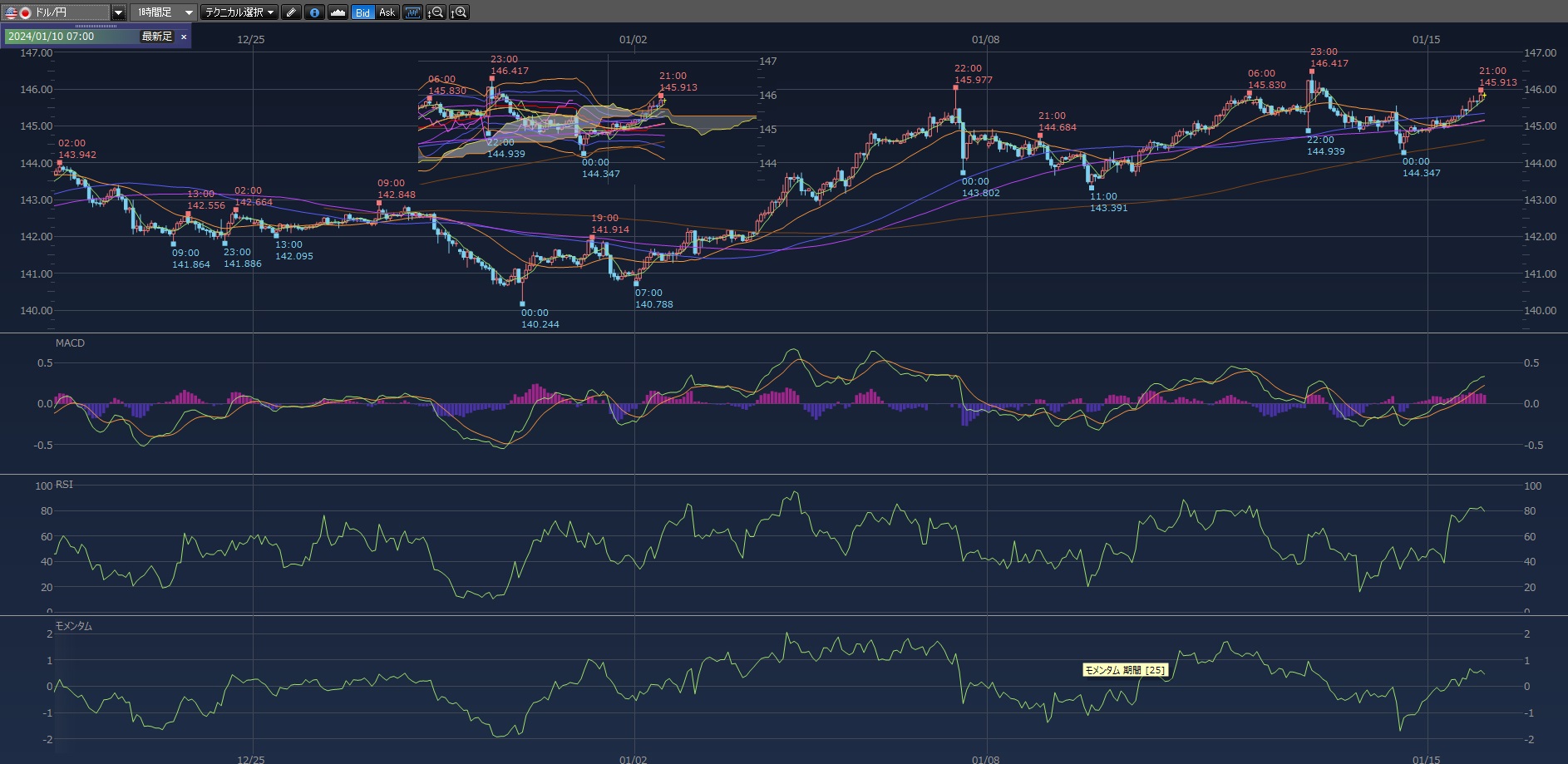Open the ドル/円 currency pair dropdown arrow
Image resolution: width=1568 pixels, height=764 pixels.
coord(118,12)
